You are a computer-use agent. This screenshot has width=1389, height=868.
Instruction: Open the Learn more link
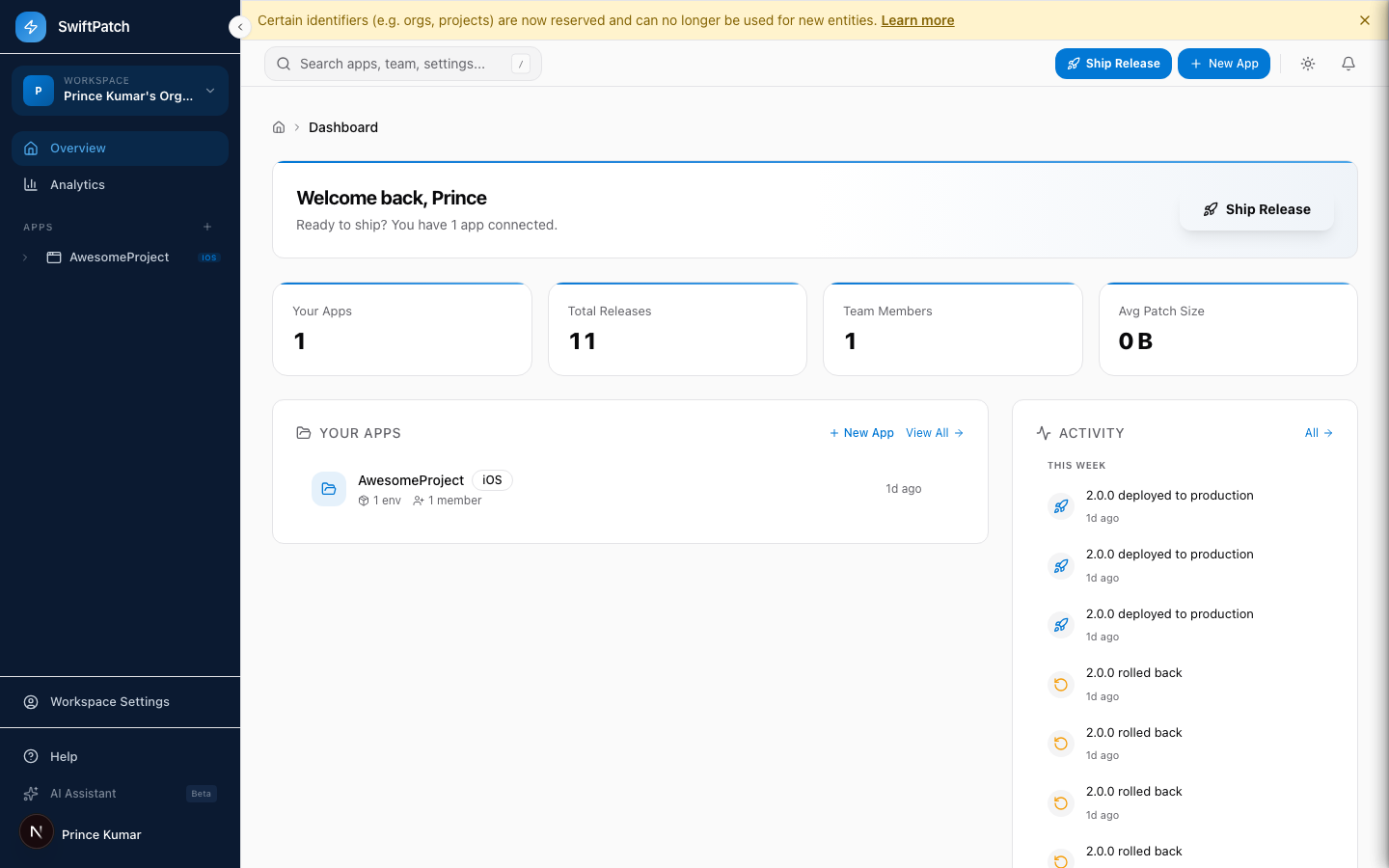click(917, 19)
